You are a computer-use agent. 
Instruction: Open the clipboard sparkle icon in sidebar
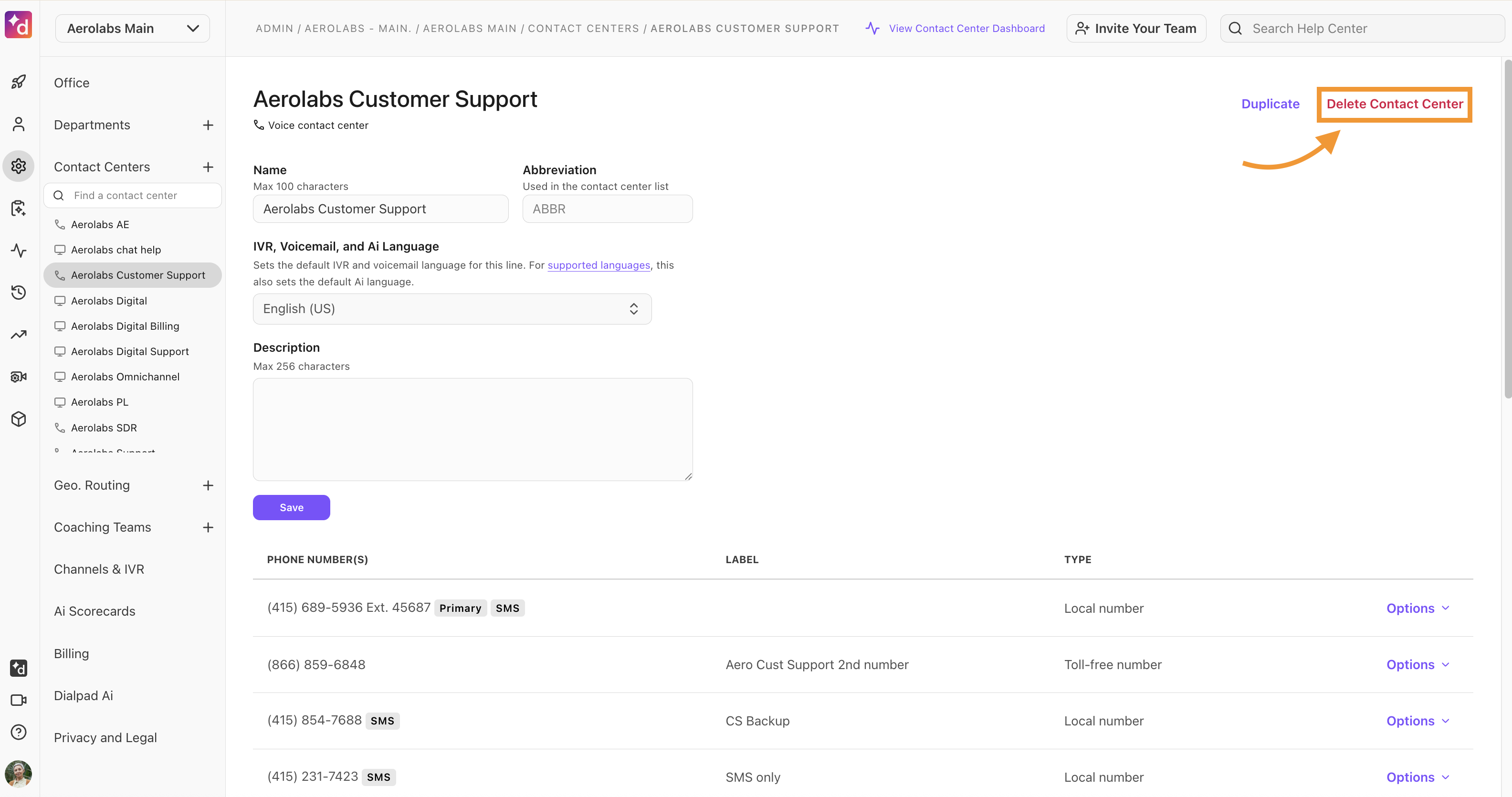pos(19,209)
